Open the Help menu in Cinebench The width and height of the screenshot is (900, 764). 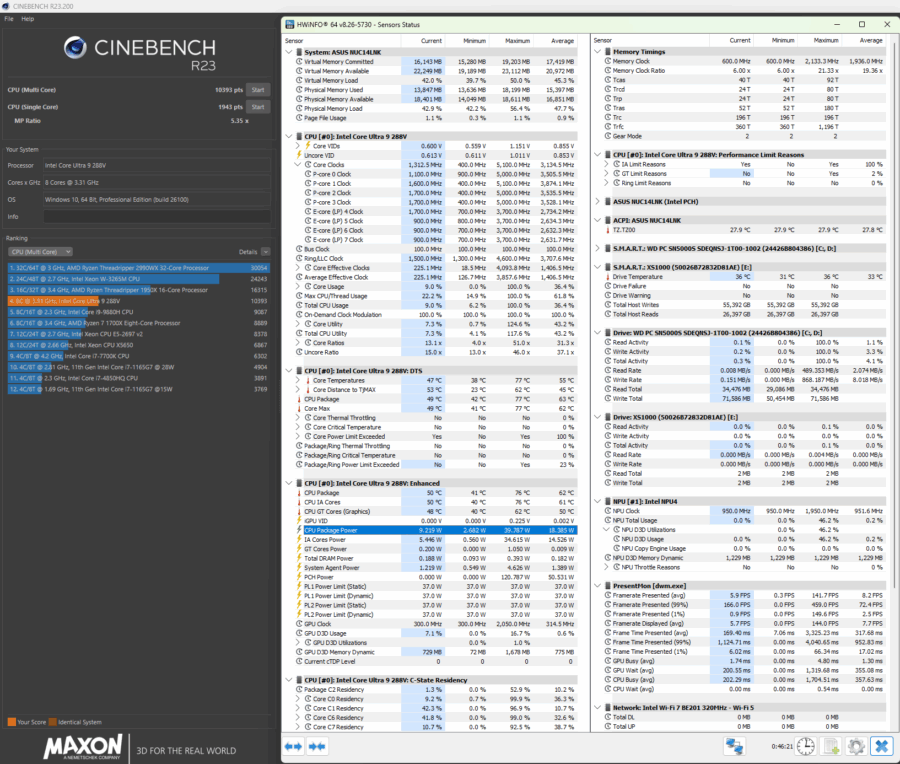tap(28, 19)
